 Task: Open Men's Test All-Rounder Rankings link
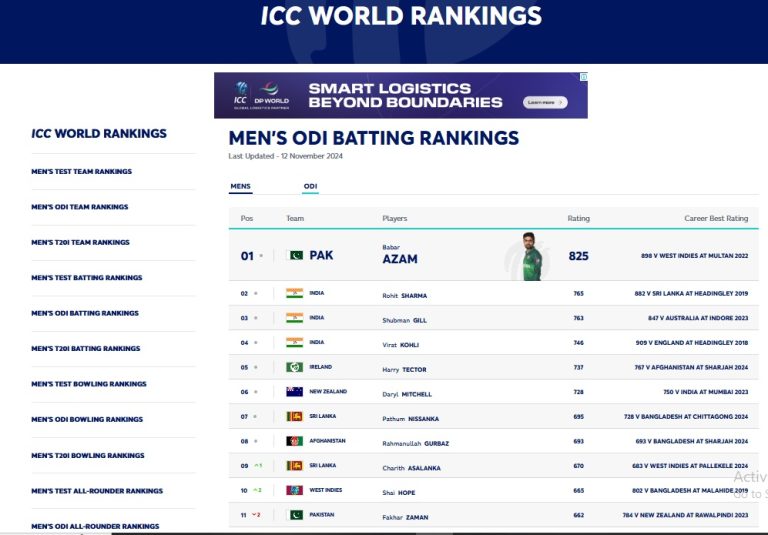pos(97,491)
